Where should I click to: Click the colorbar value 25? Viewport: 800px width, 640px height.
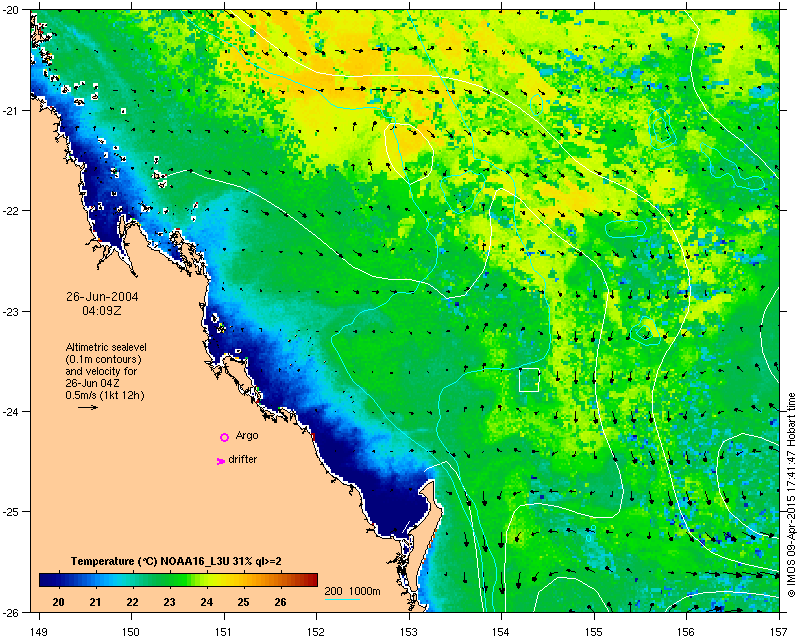[243, 602]
